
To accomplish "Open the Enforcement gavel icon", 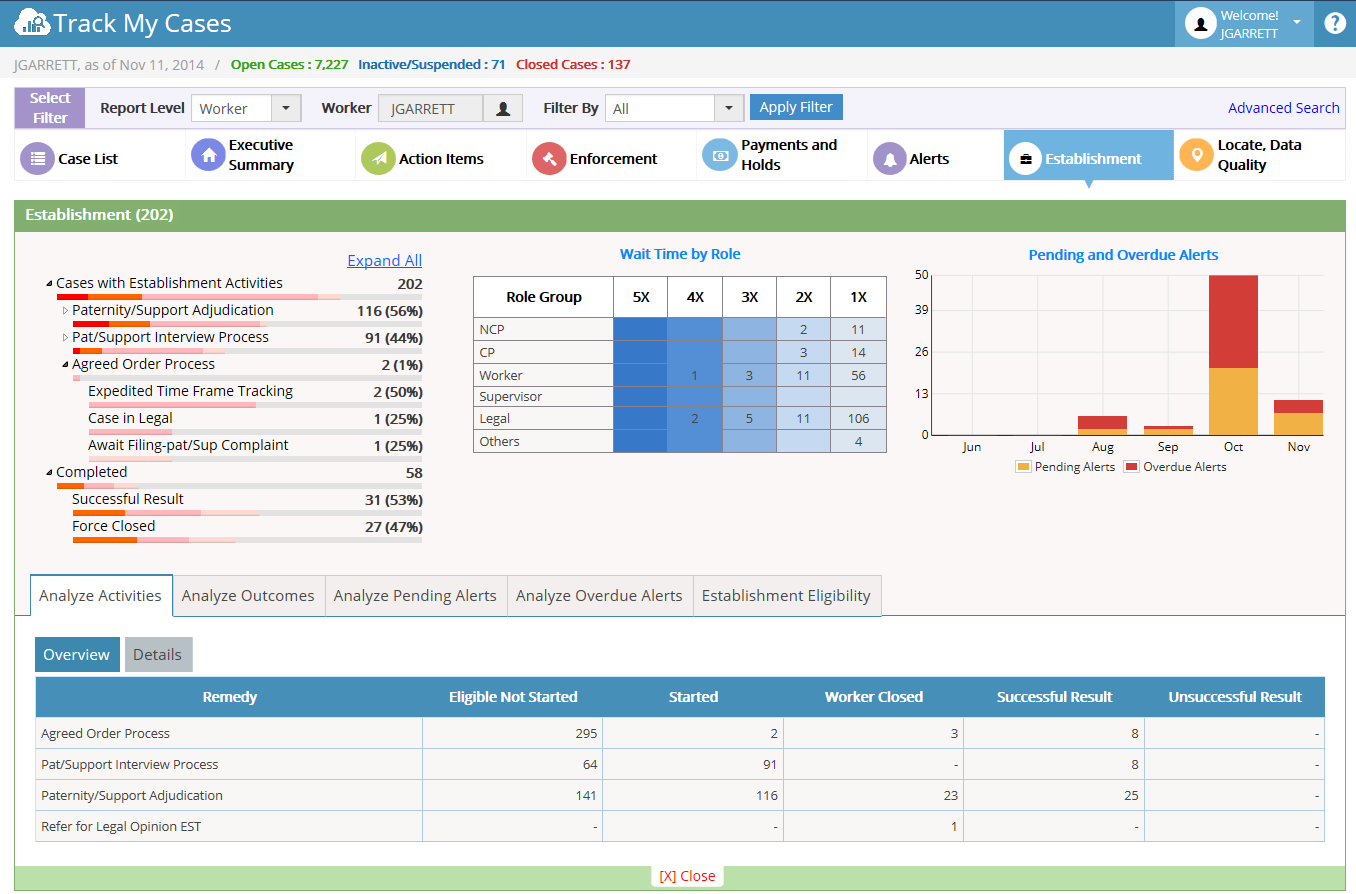I will [x=549, y=158].
